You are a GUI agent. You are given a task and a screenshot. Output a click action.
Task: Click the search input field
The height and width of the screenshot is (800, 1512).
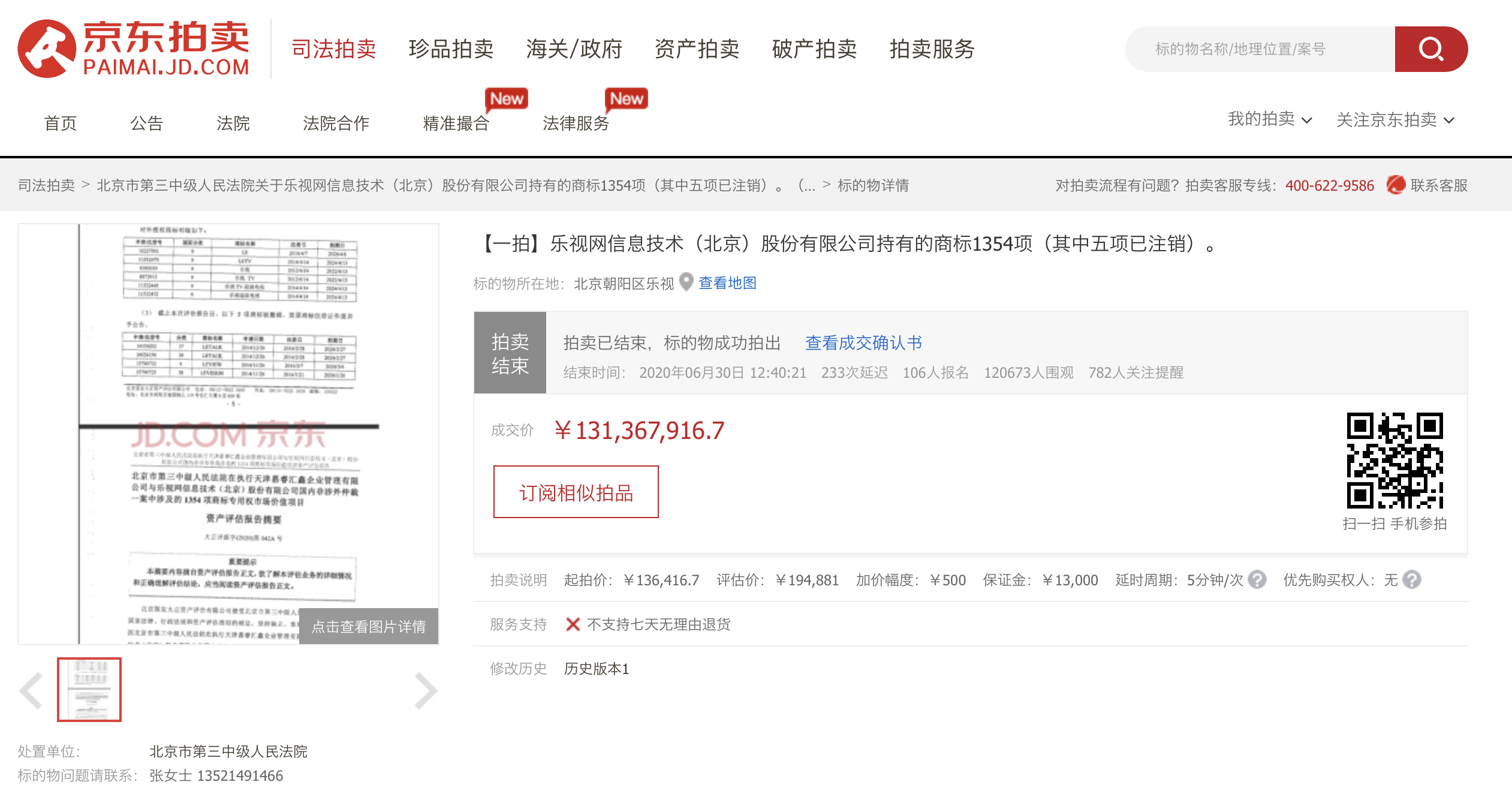[1259, 49]
